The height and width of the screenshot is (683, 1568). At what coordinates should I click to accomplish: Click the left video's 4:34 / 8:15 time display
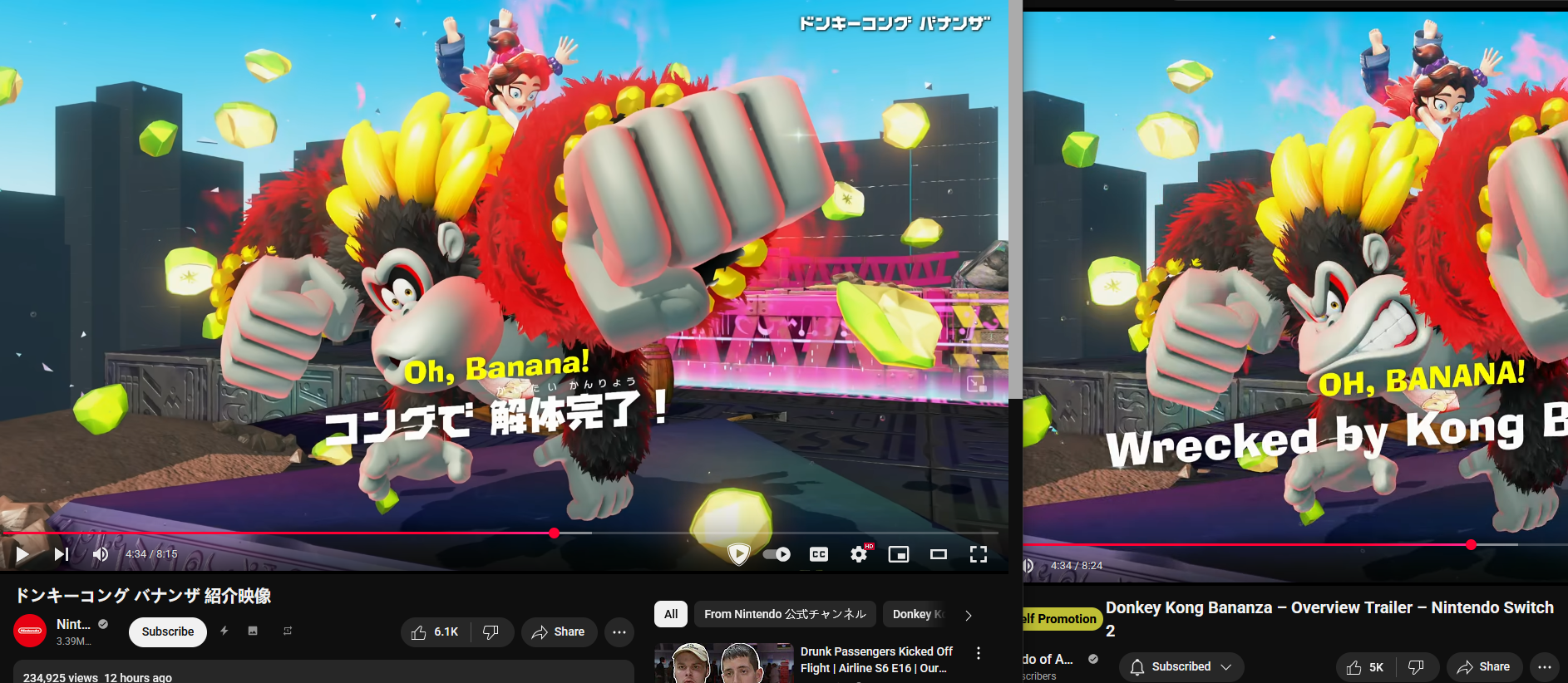point(151,554)
